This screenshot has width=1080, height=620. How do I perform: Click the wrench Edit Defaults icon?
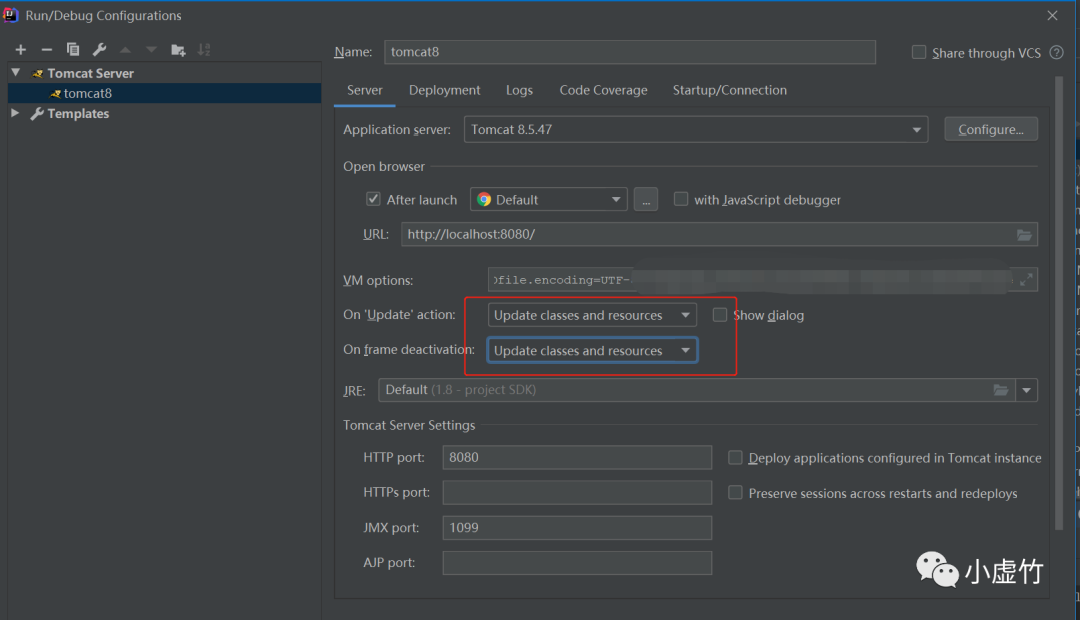tap(99, 50)
